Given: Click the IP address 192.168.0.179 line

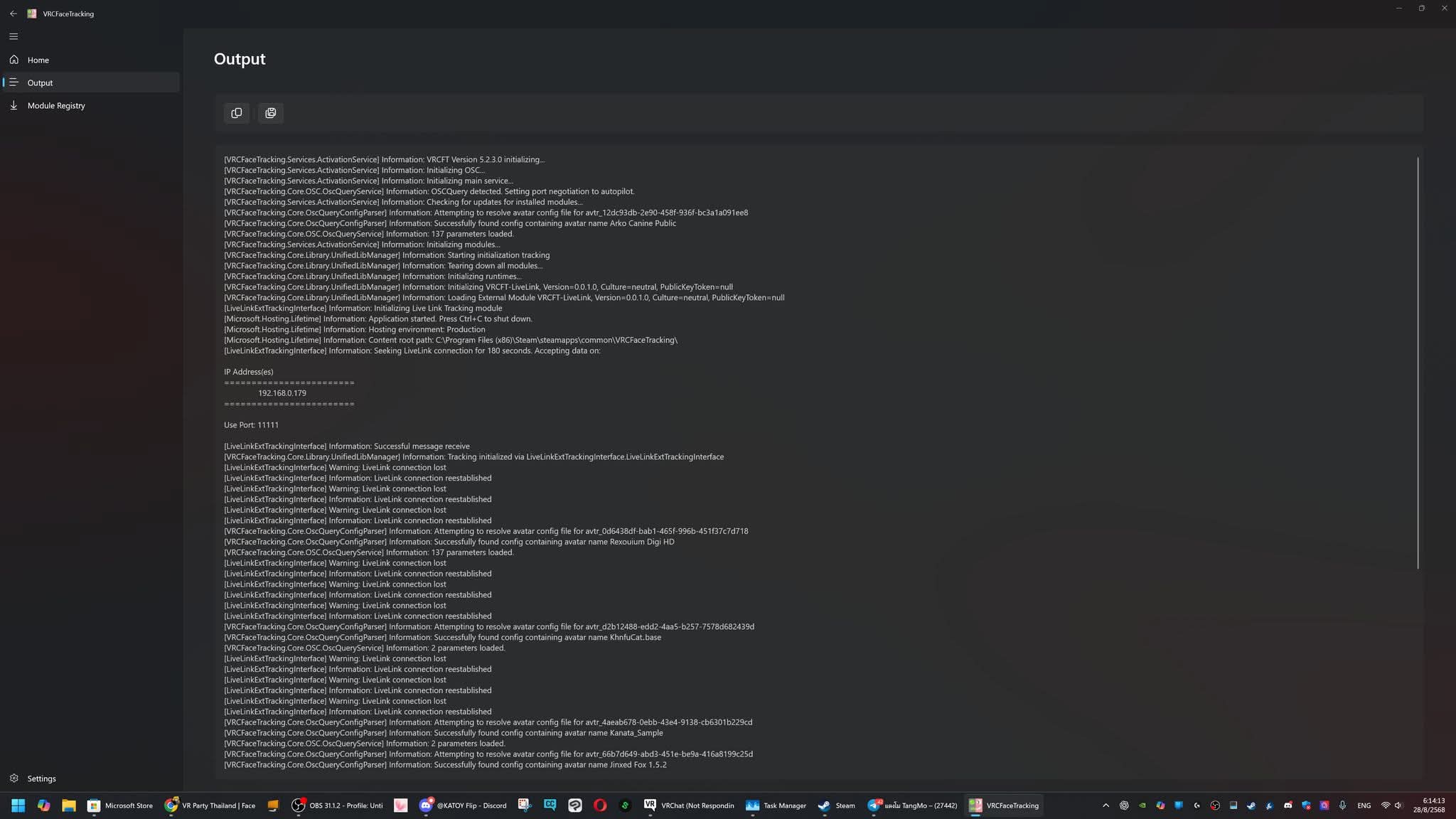Looking at the screenshot, I should click(282, 393).
